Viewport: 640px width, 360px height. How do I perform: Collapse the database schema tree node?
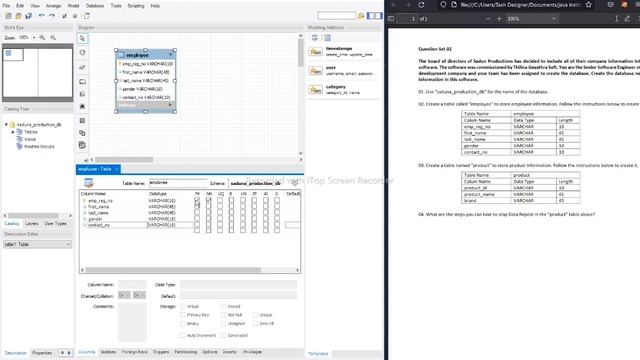coord(6,124)
